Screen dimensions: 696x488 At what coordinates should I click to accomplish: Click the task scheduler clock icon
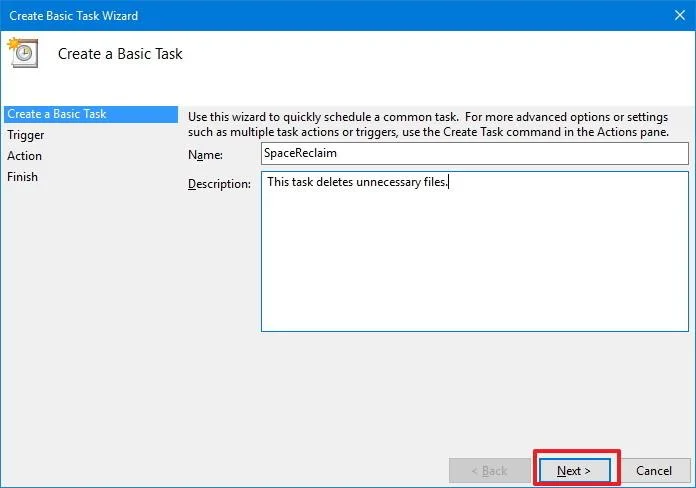tap(23, 52)
